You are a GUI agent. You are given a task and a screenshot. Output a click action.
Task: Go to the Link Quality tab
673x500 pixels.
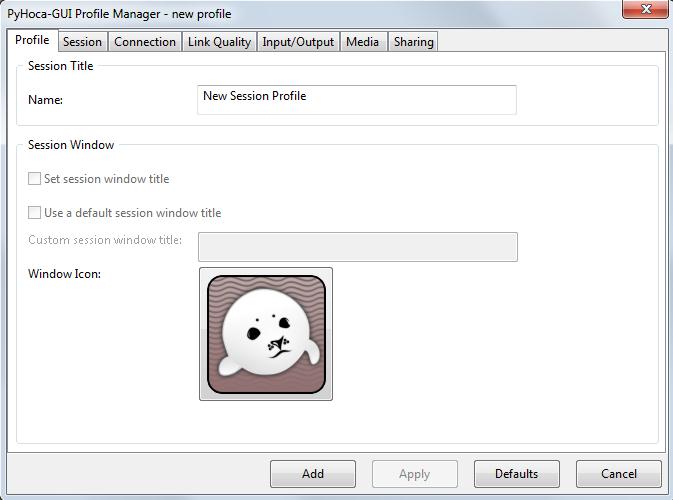[219, 42]
